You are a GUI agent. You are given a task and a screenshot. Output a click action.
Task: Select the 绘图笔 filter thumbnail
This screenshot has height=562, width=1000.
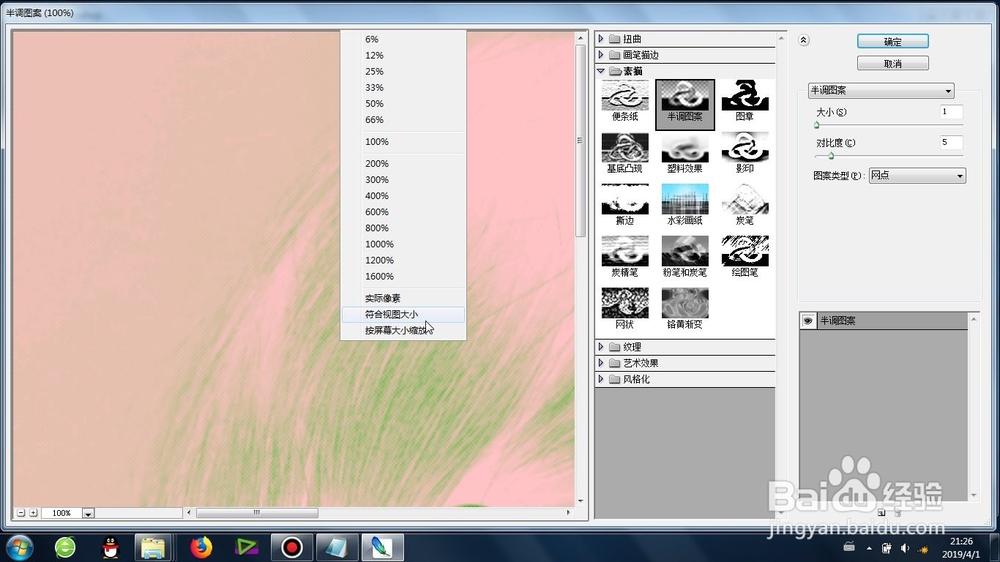pyautogui.click(x=744, y=256)
